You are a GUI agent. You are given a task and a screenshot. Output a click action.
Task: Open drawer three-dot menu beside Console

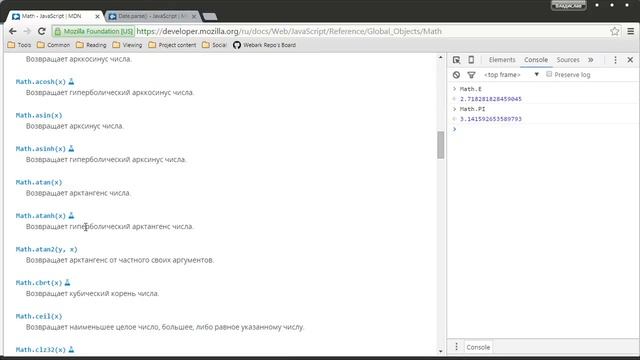[x=456, y=347]
